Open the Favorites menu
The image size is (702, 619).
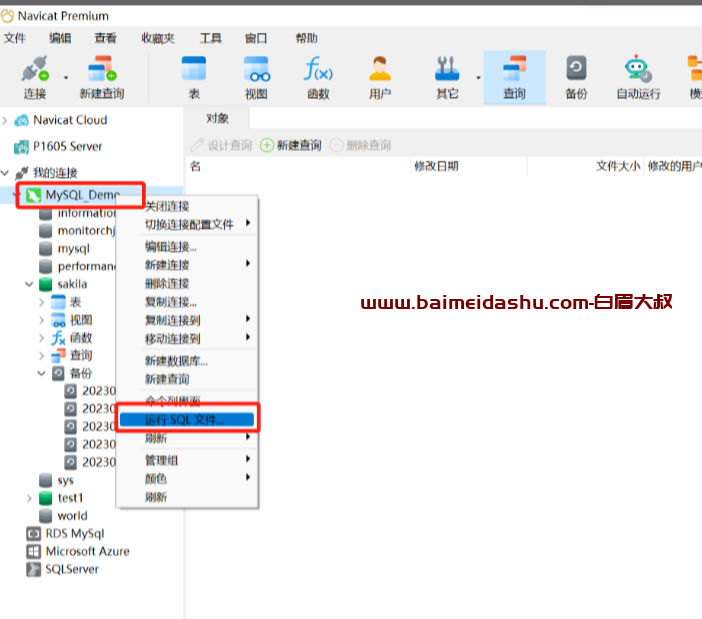pos(158,38)
